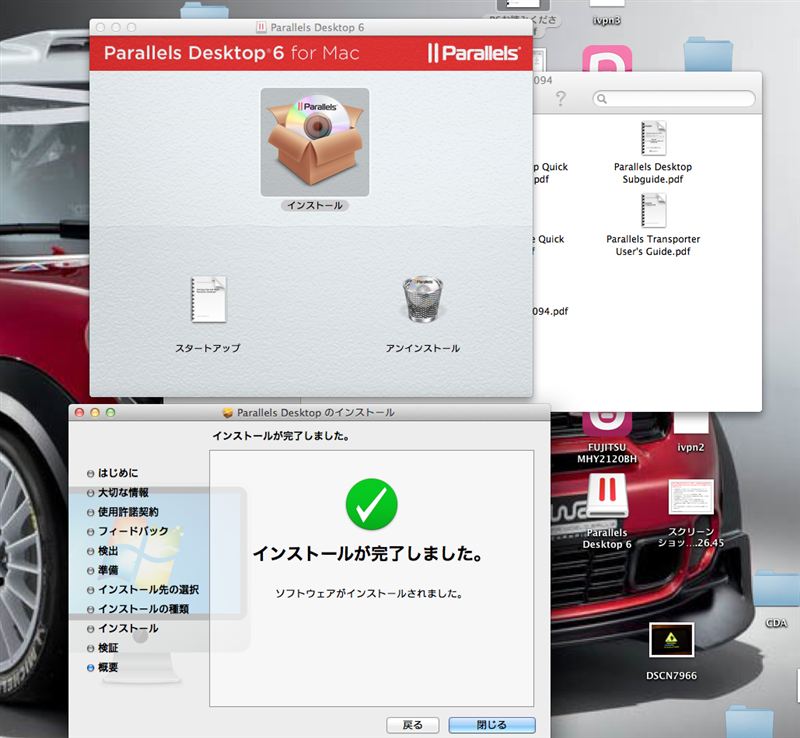Open the スタートアップ document icon
This screenshot has width=800, height=738.
pyautogui.click(x=208, y=300)
